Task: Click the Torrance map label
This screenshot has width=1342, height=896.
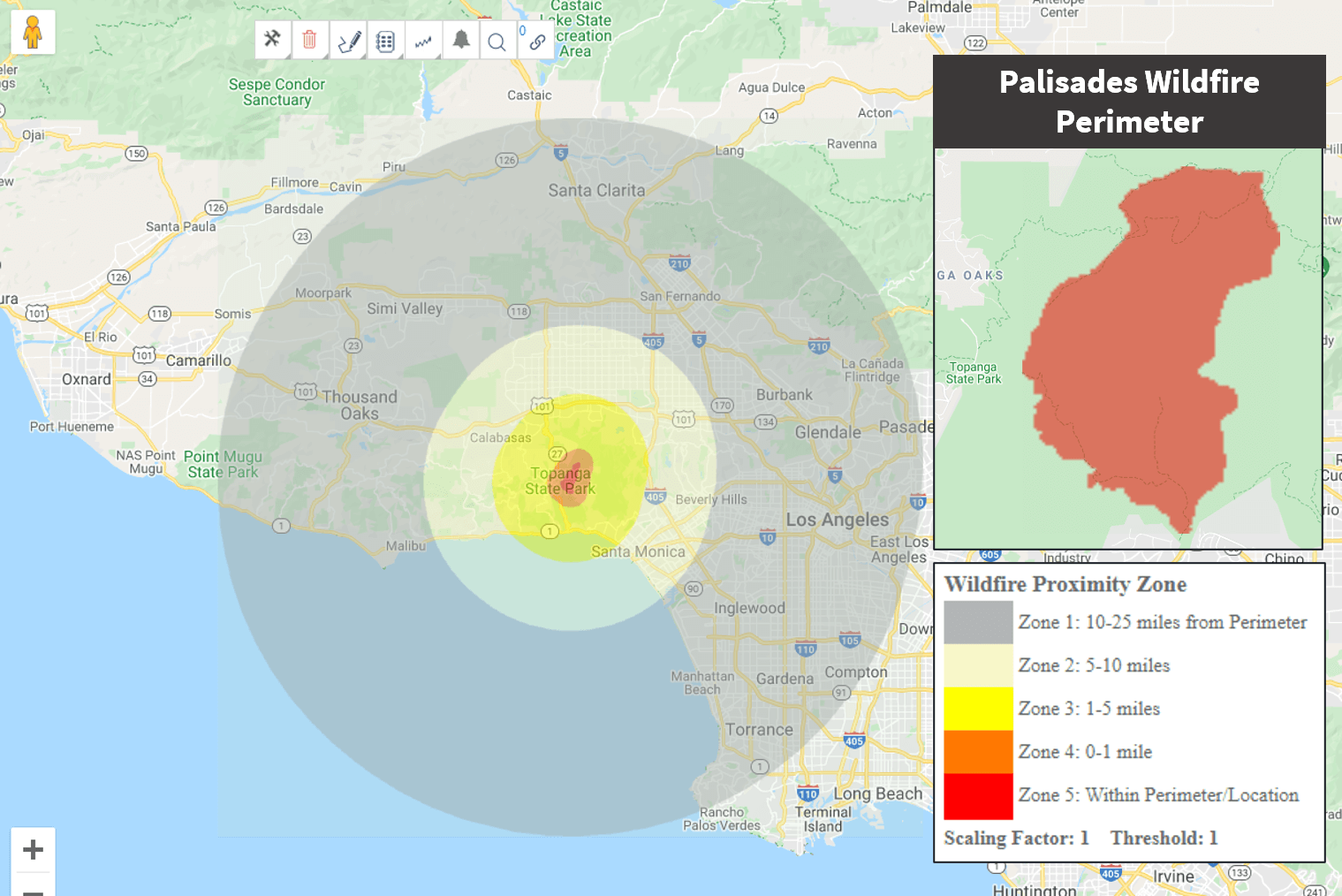Action: [x=759, y=730]
